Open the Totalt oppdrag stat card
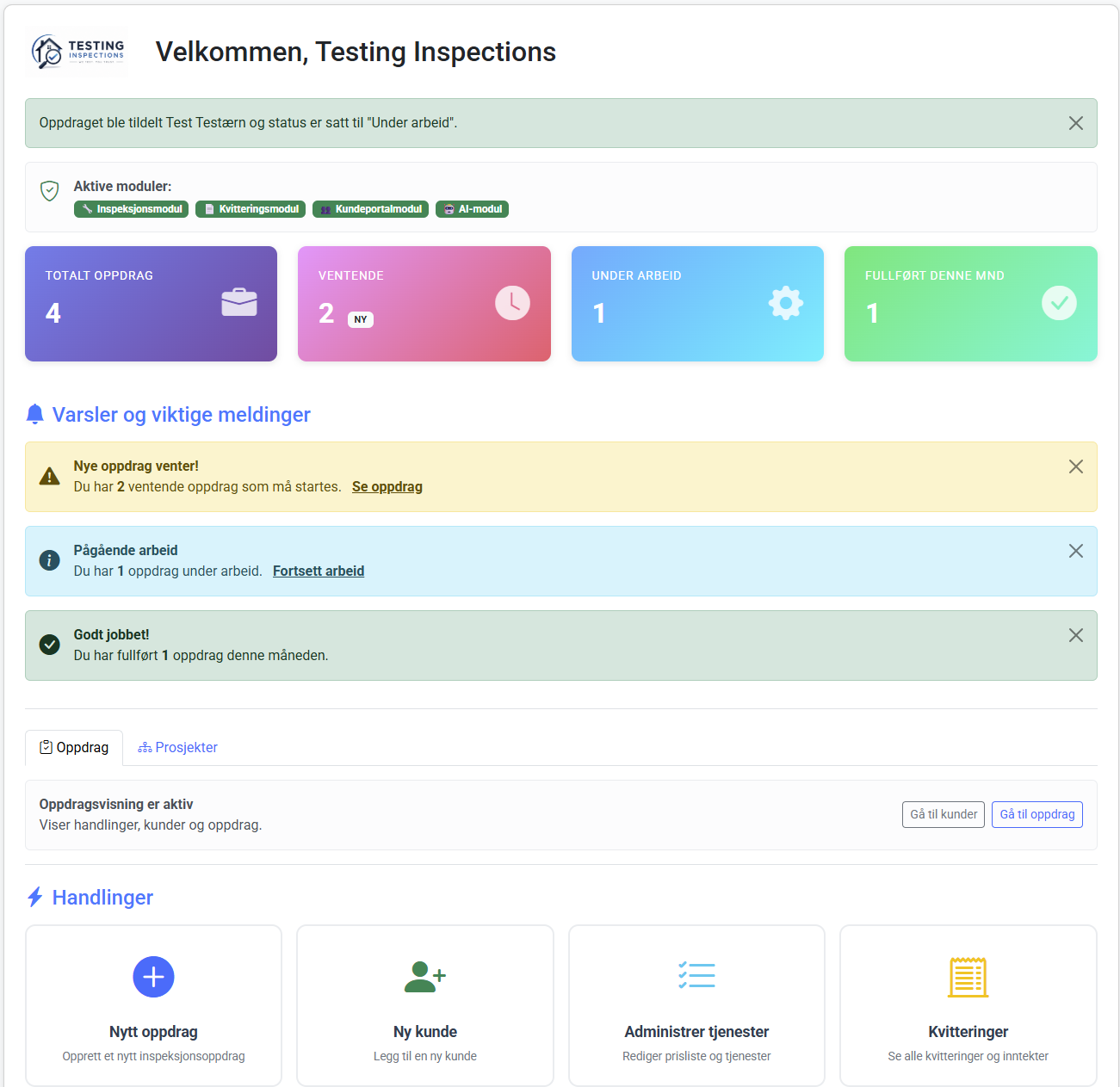1120x1087 pixels. pyautogui.click(x=152, y=304)
